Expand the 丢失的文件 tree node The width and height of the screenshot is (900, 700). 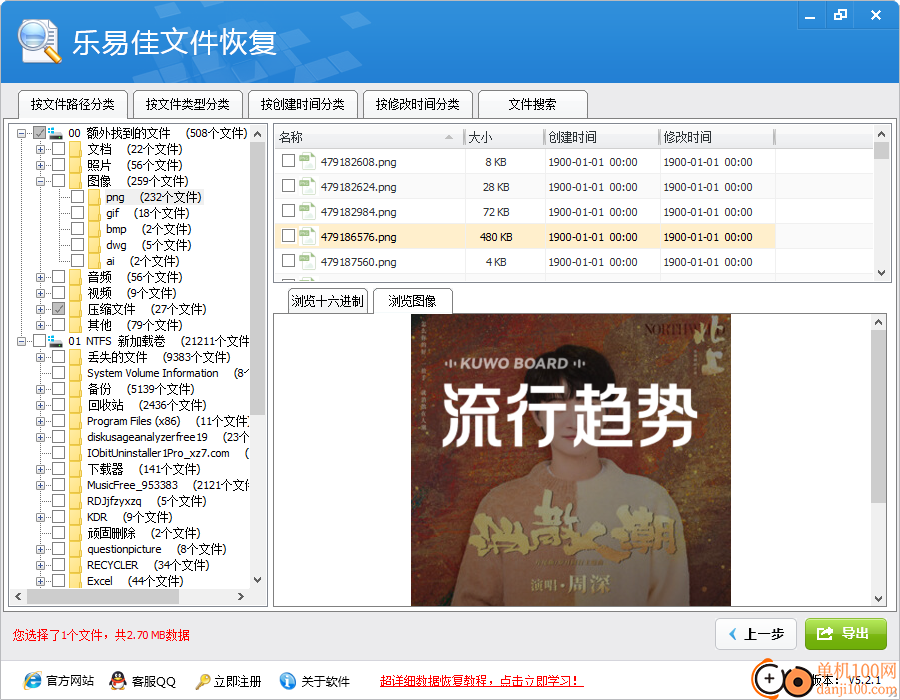[40, 357]
